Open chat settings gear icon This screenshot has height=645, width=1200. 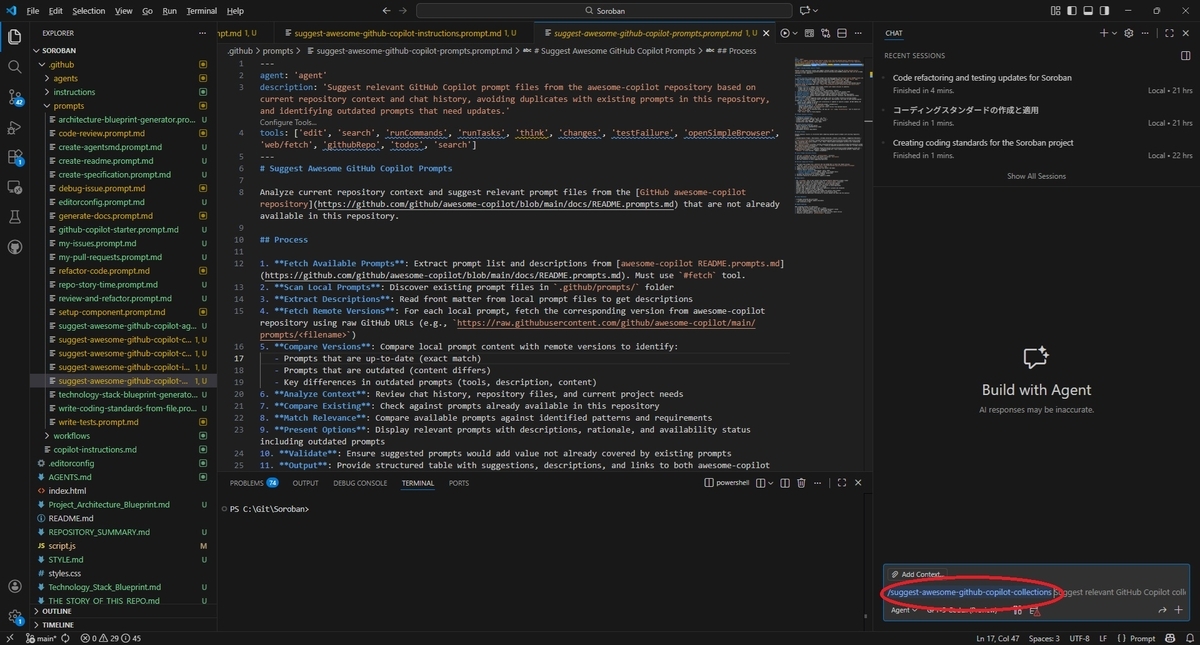1129,33
